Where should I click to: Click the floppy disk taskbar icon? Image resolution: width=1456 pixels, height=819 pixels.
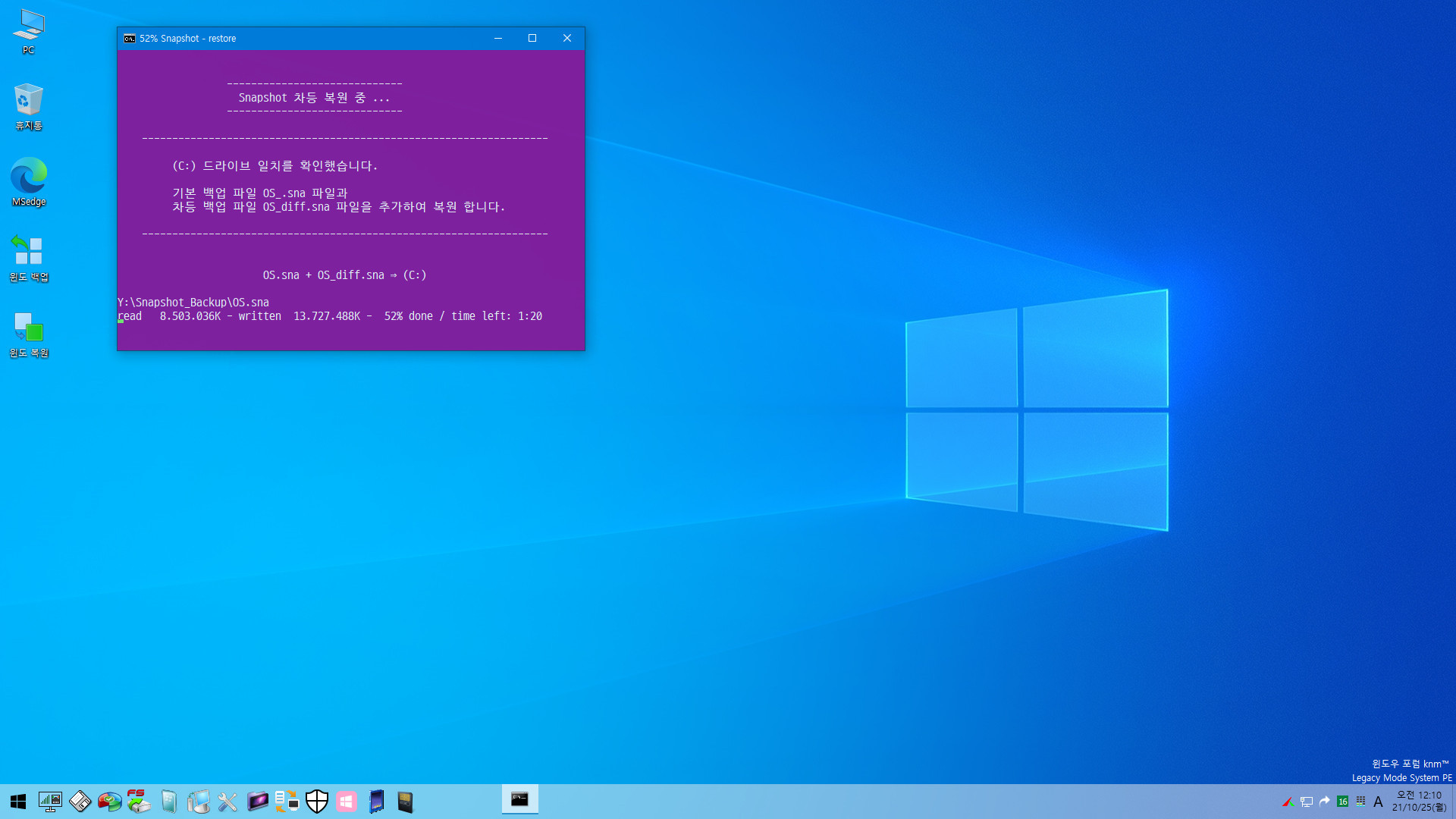pos(80,802)
